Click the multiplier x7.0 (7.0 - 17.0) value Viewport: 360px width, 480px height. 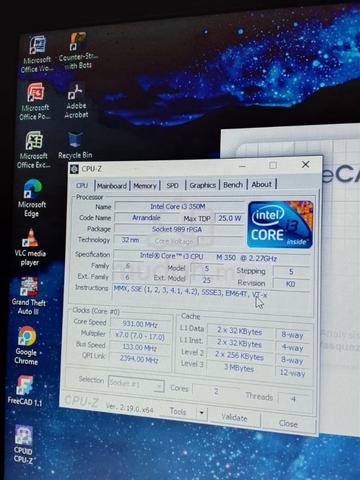pos(140,336)
